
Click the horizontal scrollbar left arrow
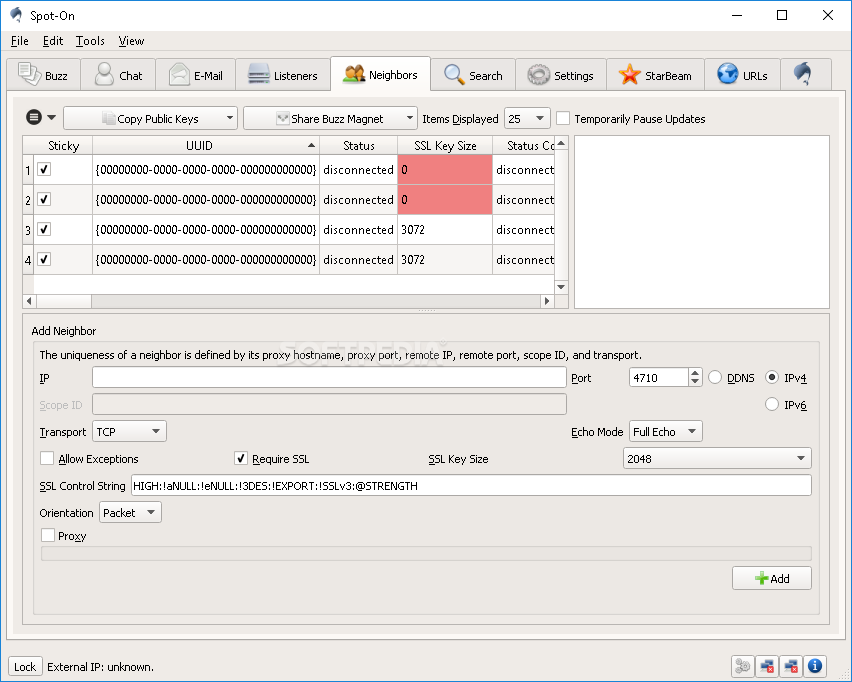29,301
